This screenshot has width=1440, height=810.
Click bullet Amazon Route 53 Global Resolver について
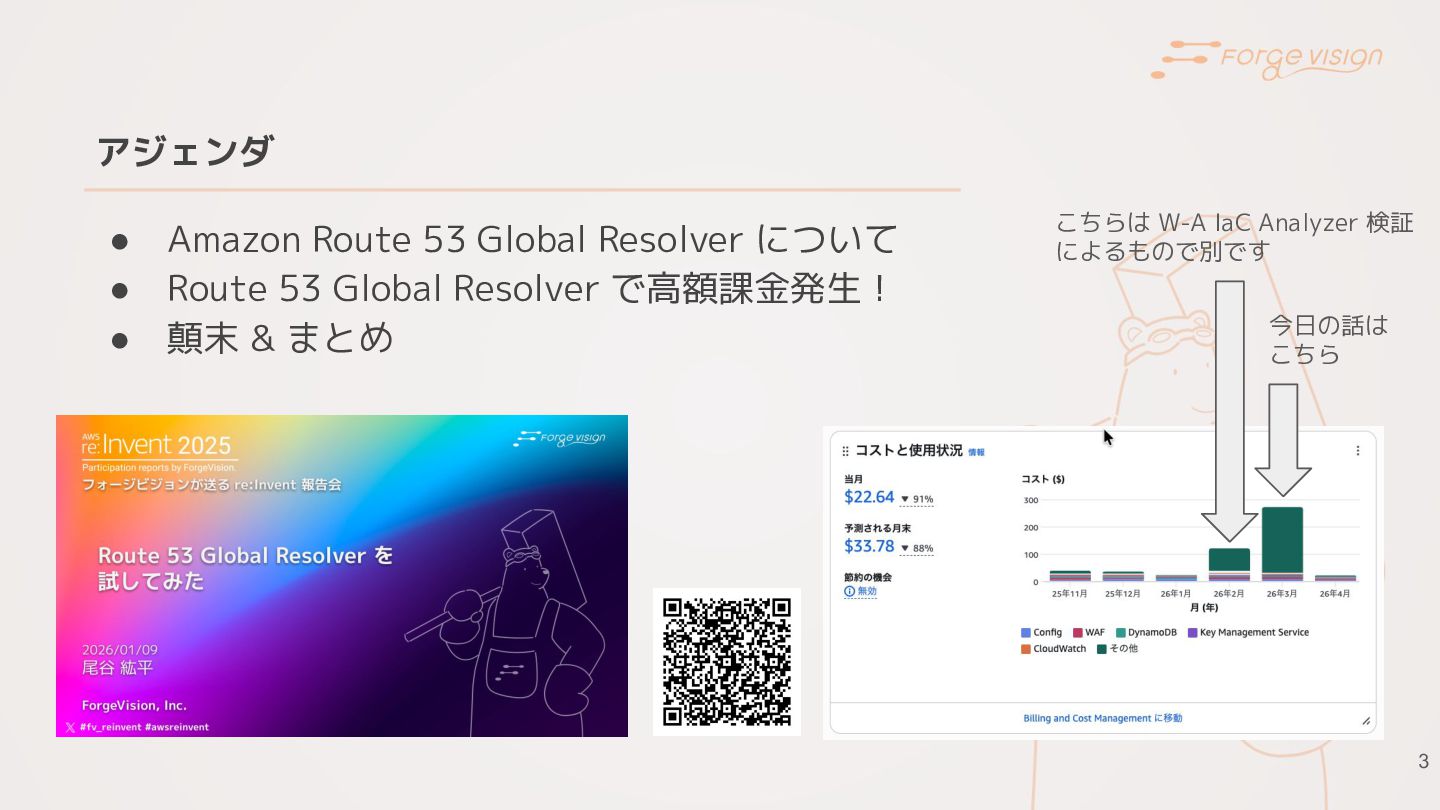pos(533,240)
